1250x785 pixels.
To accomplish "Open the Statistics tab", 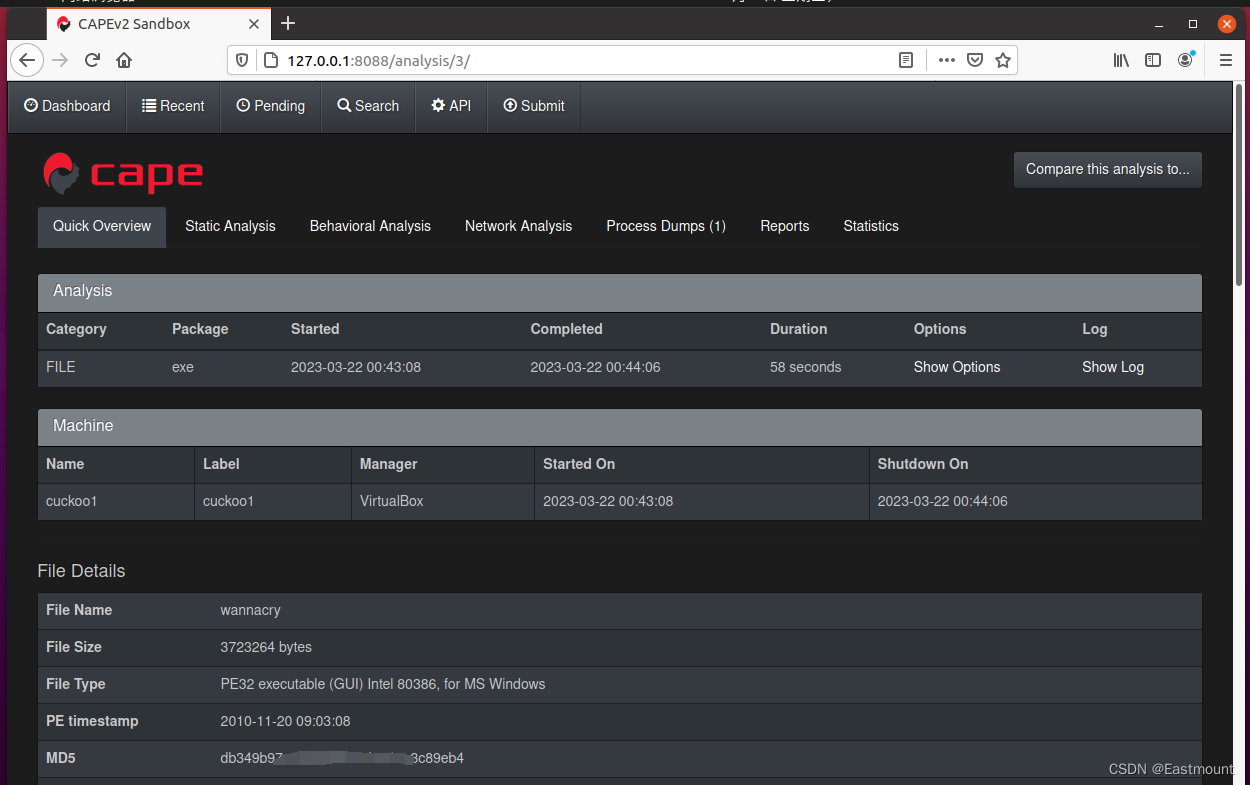I will tap(871, 226).
